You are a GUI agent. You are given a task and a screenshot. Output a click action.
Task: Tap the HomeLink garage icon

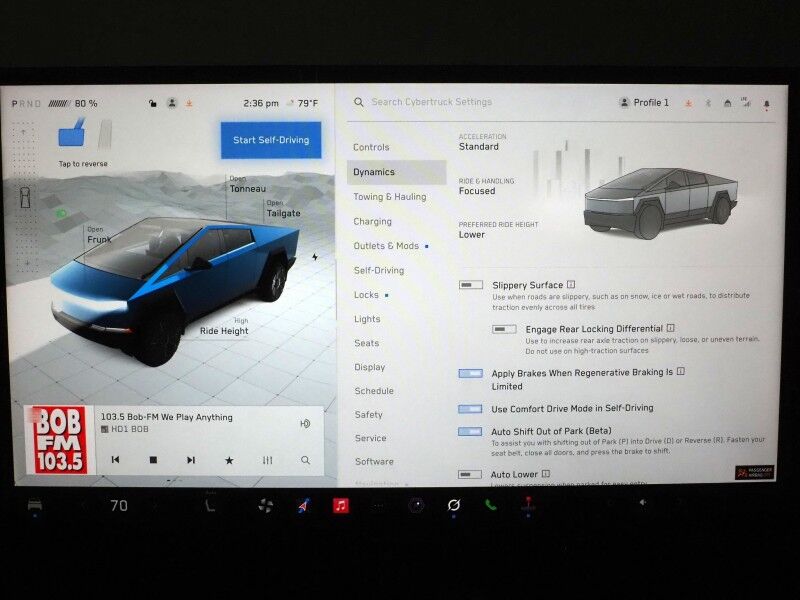728,104
